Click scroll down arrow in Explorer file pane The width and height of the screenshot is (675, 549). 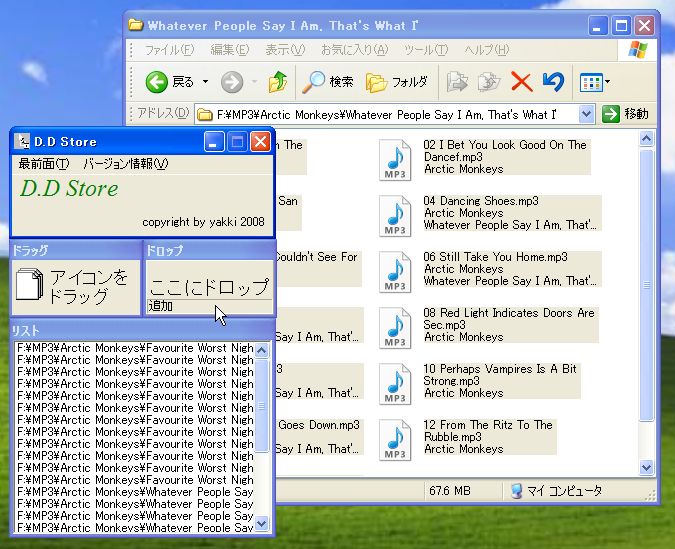646,467
